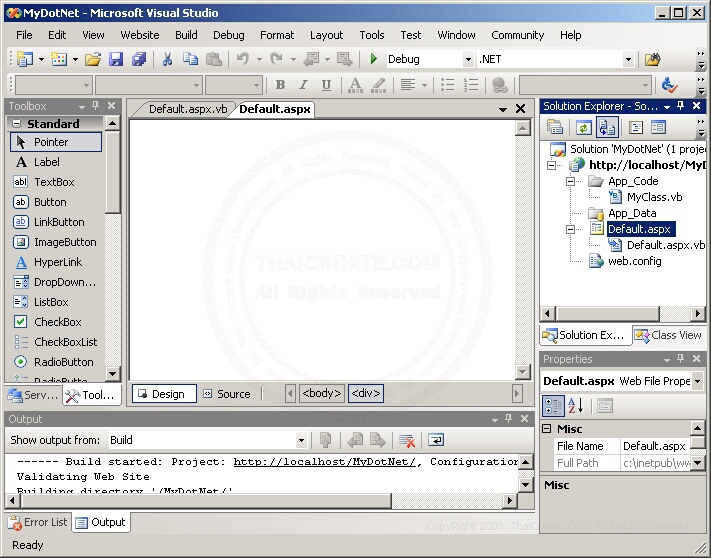Click the Save All icon
711x558 pixels.
139,59
